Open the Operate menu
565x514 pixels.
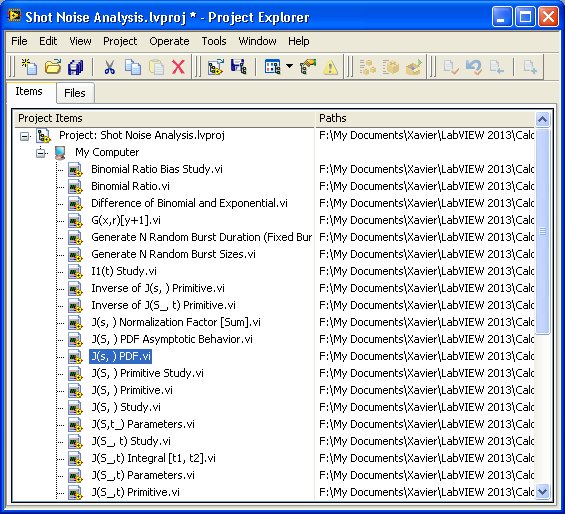tap(169, 41)
